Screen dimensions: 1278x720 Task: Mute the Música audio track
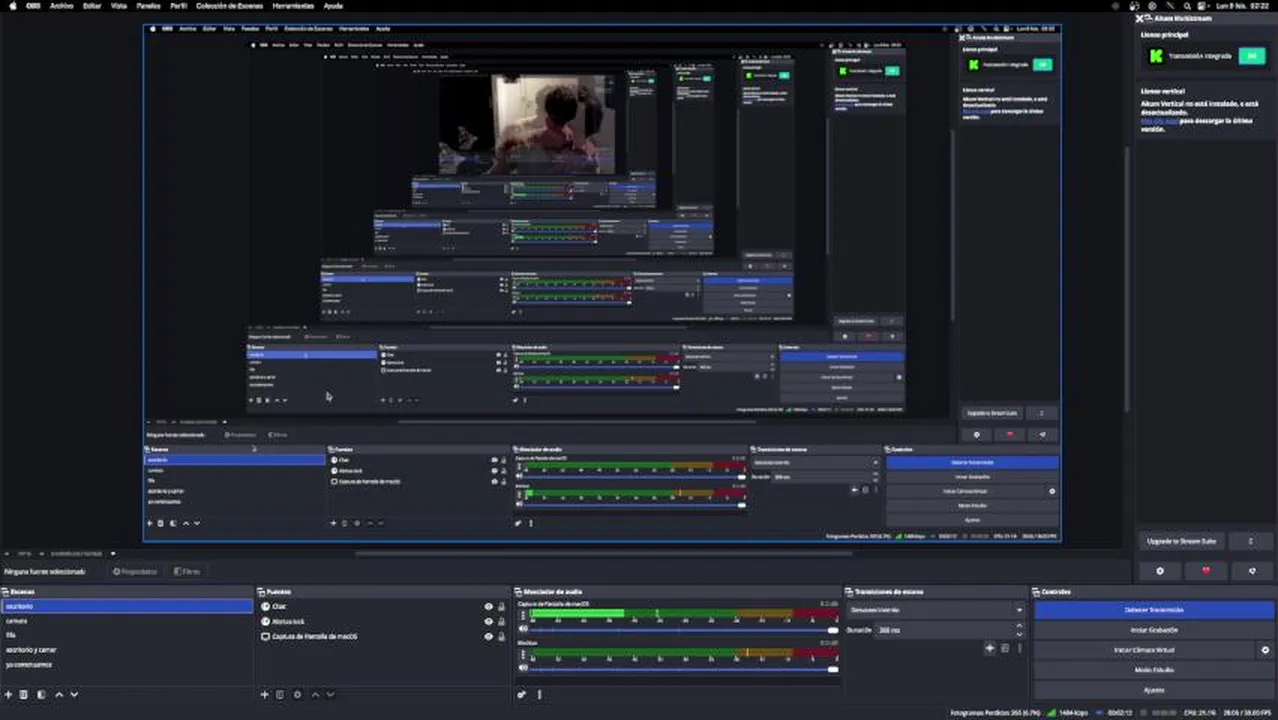523,669
